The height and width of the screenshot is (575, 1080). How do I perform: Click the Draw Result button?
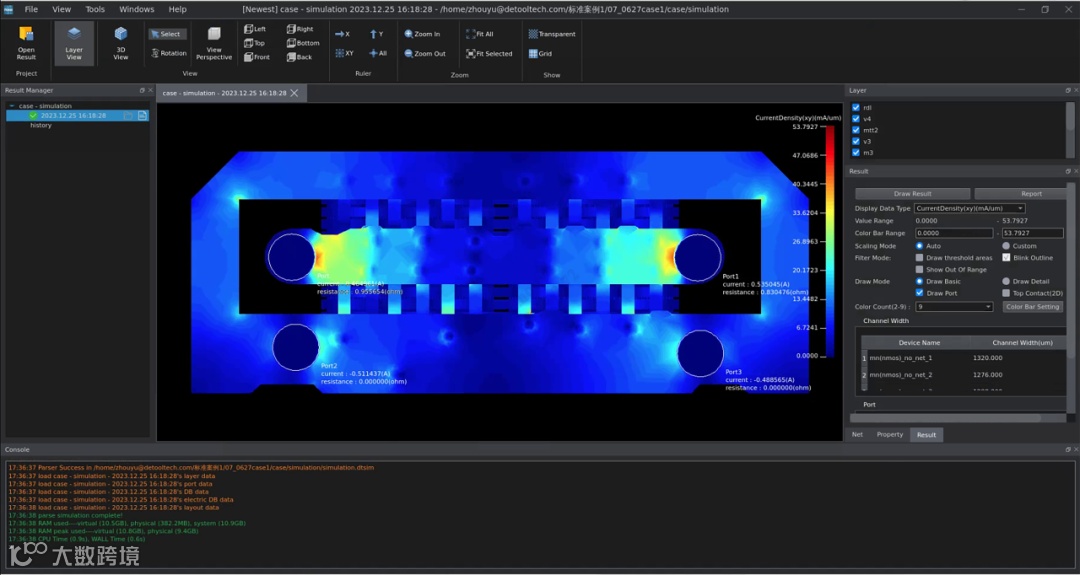912,194
